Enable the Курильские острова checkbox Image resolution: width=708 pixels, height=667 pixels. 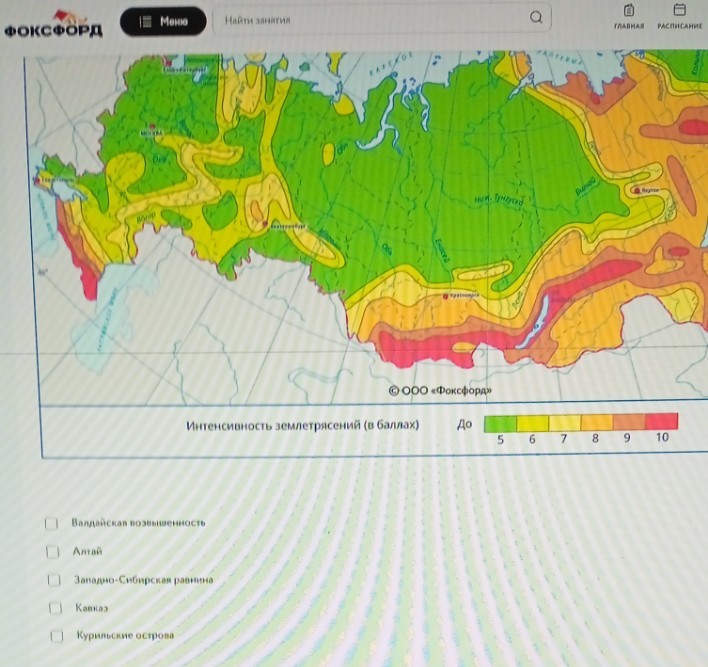[59, 635]
